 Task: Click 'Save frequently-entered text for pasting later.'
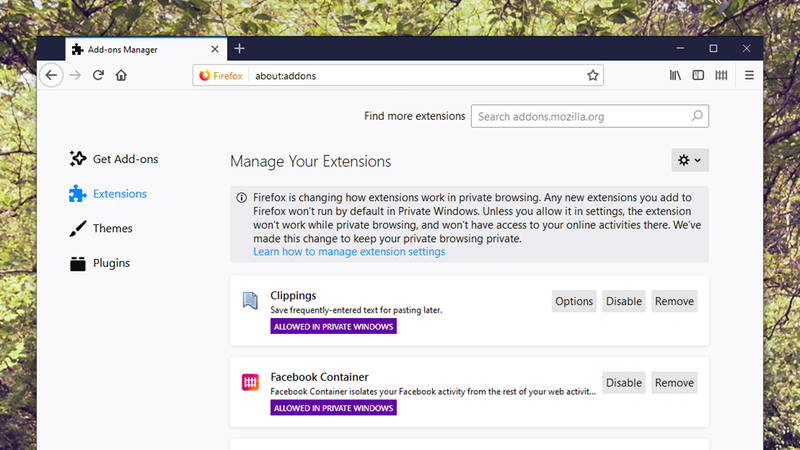(x=356, y=310)
